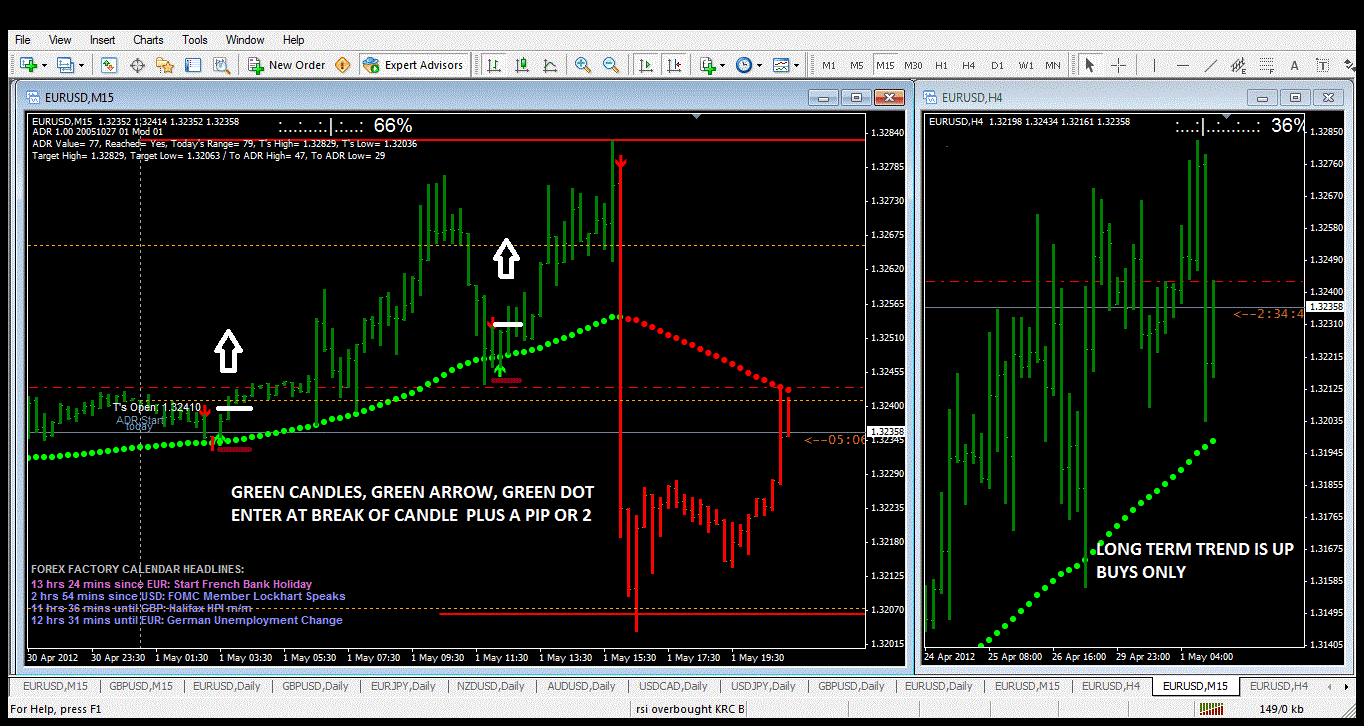
Task: Set timeframe with the M30 button
Action: 913,65
